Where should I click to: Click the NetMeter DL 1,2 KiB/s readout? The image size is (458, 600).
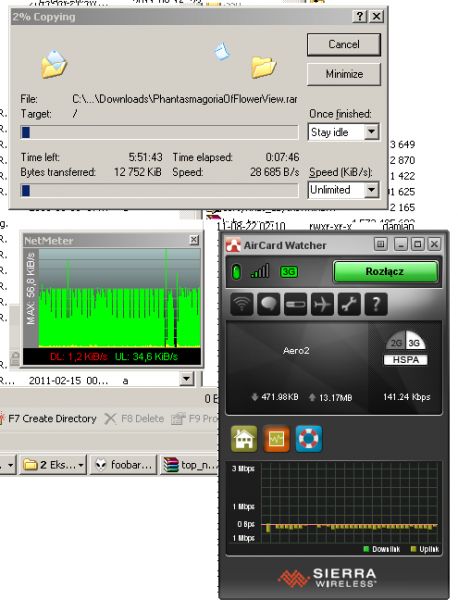pos(78,357)
